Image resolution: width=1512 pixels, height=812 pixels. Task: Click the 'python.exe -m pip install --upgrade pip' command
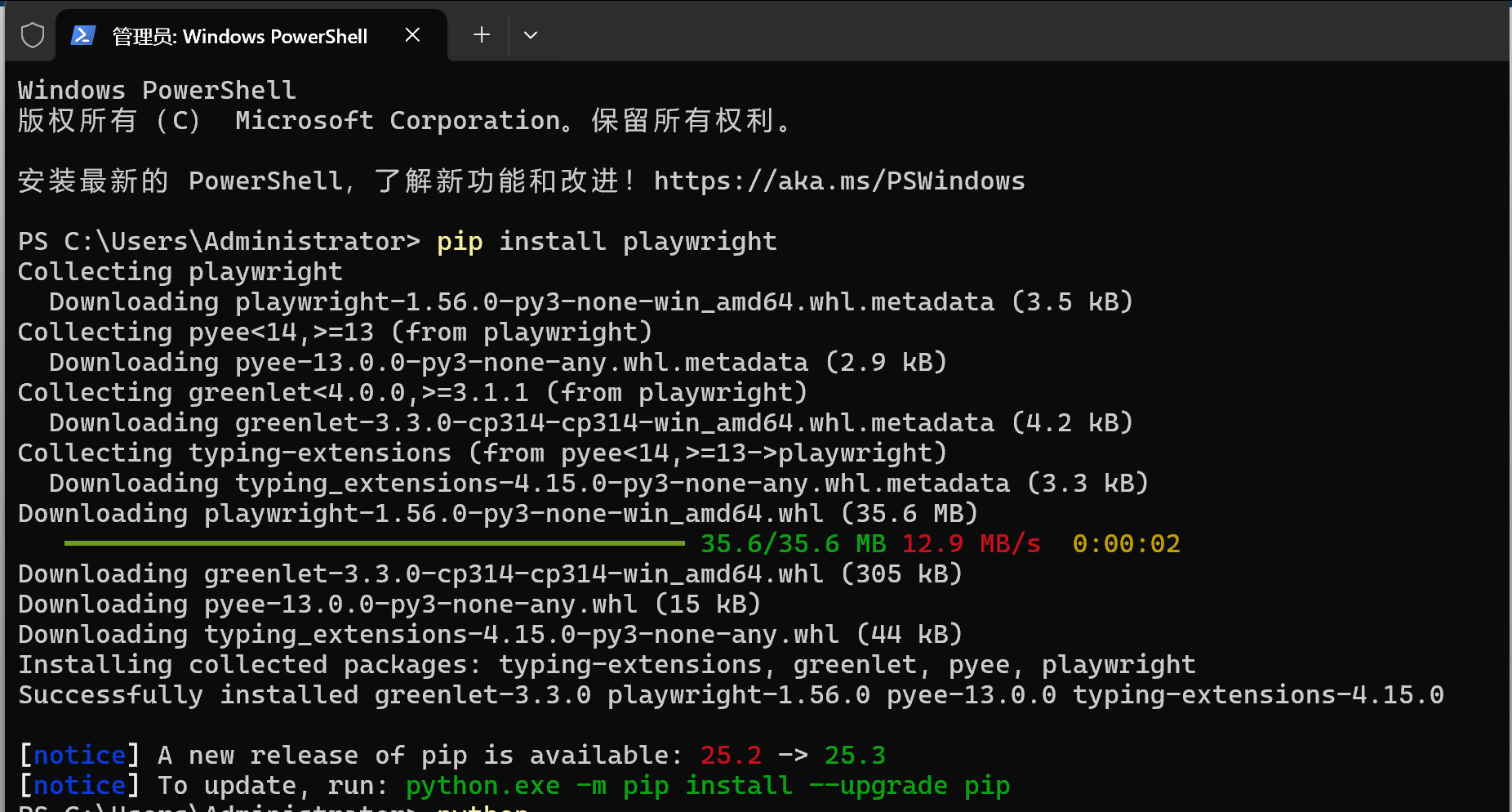(708, 786)
